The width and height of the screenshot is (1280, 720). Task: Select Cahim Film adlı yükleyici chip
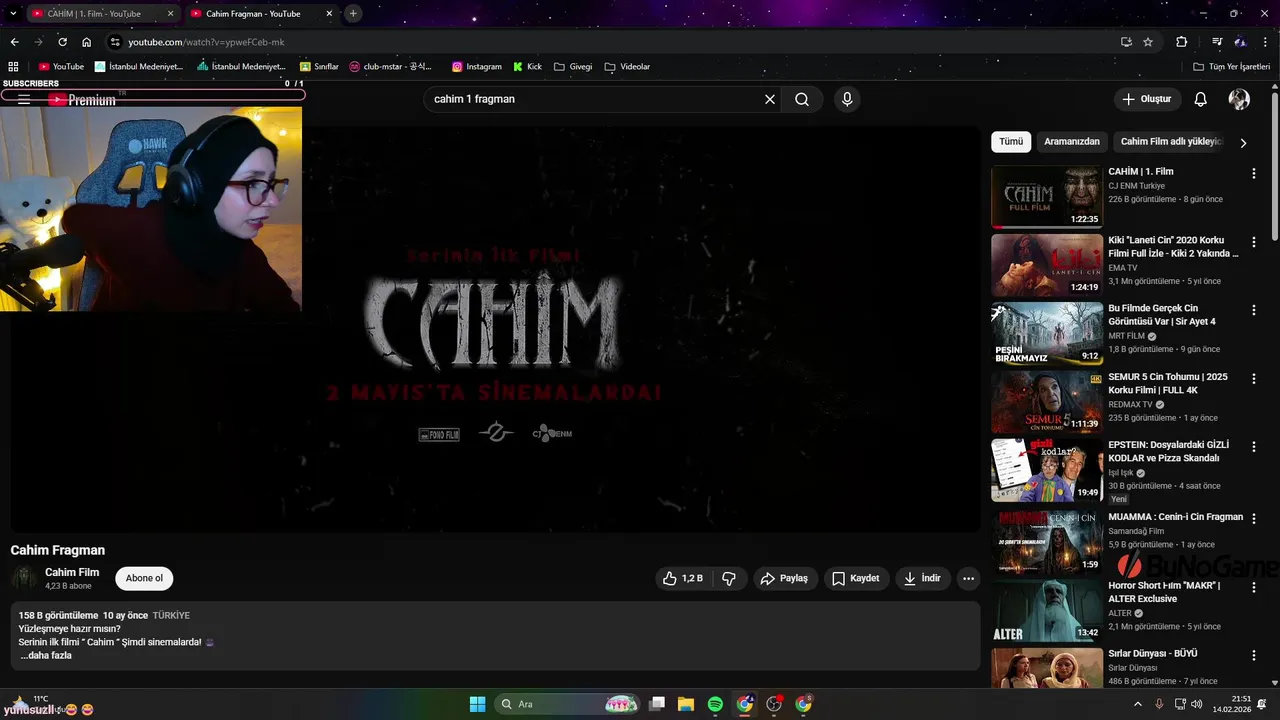point(1170,142)
